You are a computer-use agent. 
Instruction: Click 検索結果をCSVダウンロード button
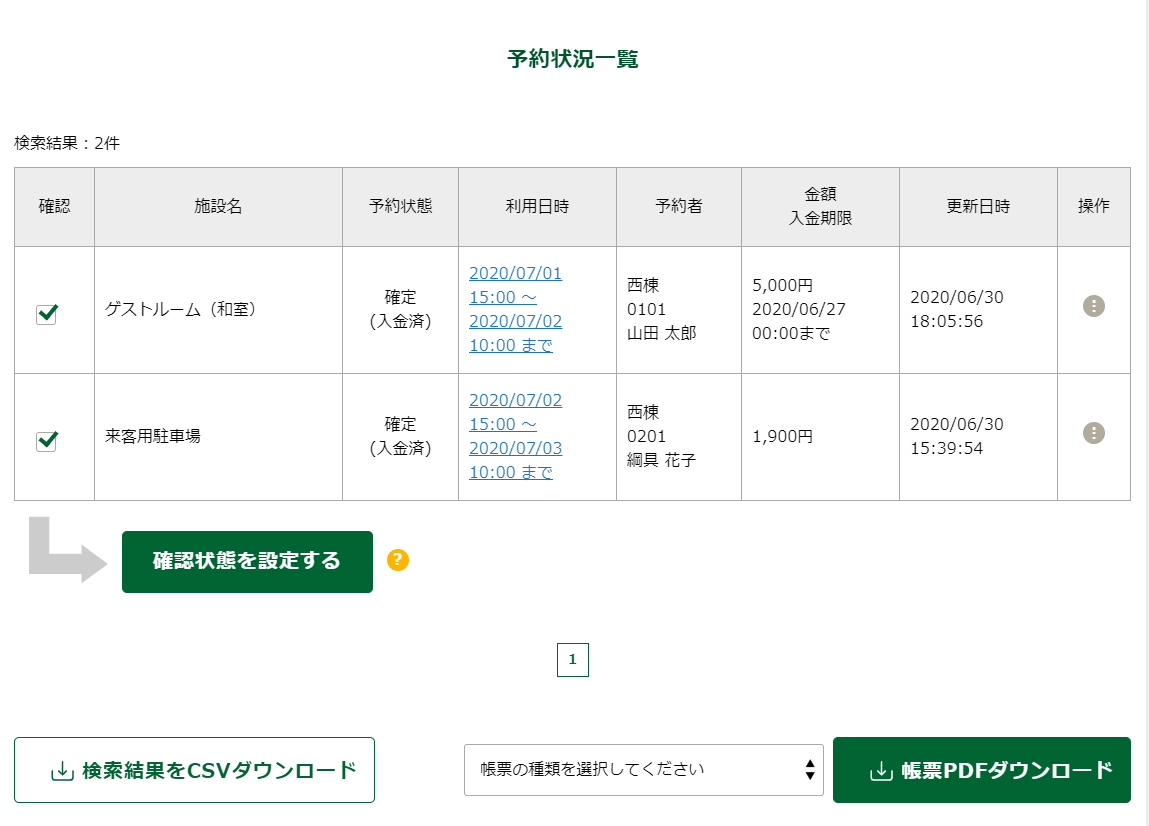(194, 770)
